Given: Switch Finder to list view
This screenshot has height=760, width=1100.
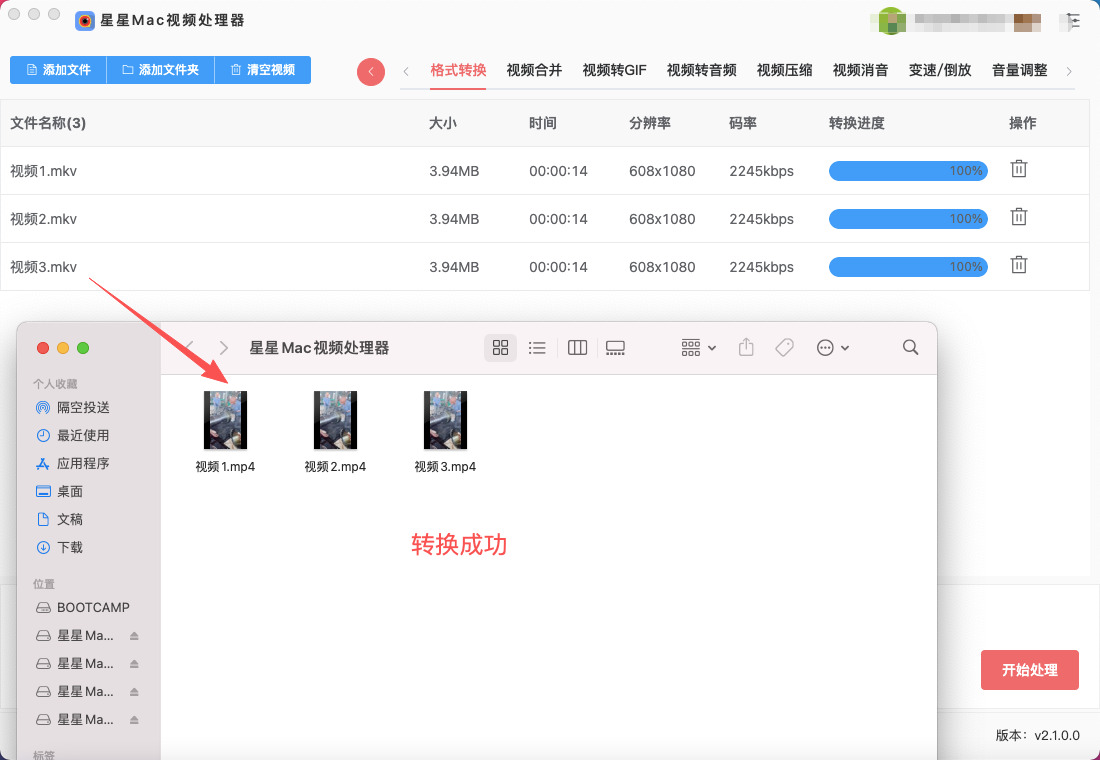Looking at the screenshot, I should (537, 347).
